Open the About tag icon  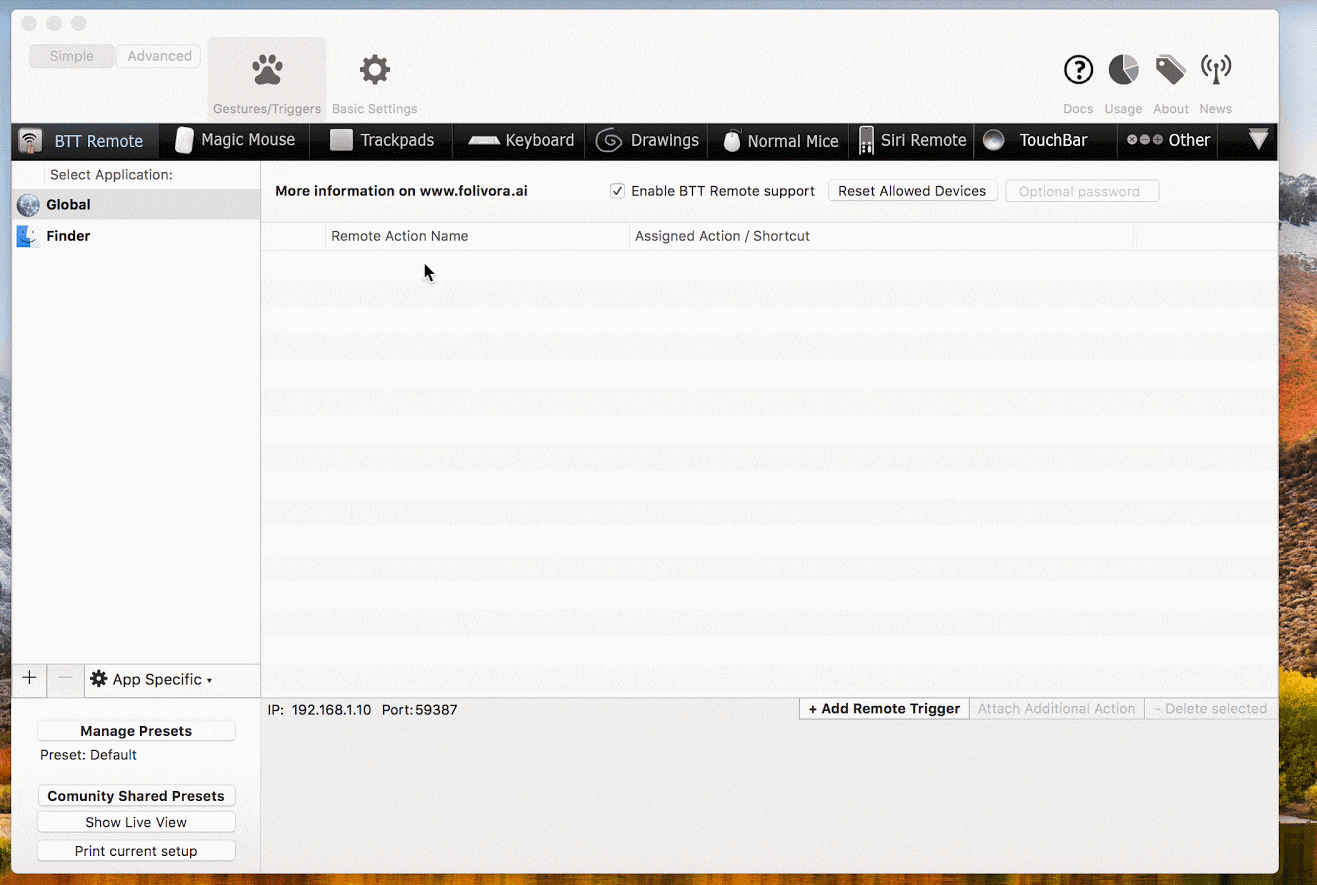[x=1170, y=70]
